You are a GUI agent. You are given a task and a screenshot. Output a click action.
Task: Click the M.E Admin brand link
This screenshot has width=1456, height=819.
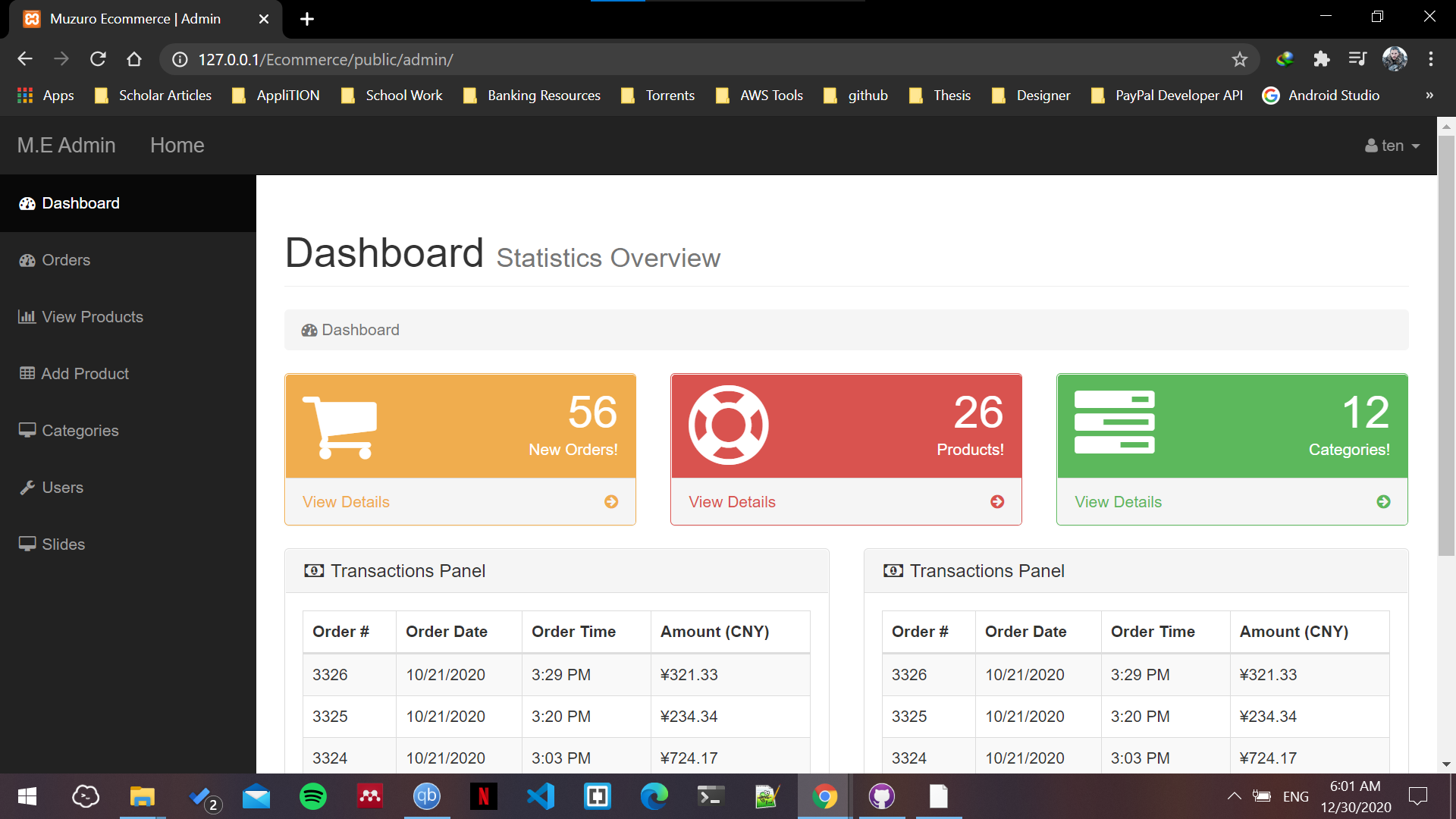tap(67, 146)
